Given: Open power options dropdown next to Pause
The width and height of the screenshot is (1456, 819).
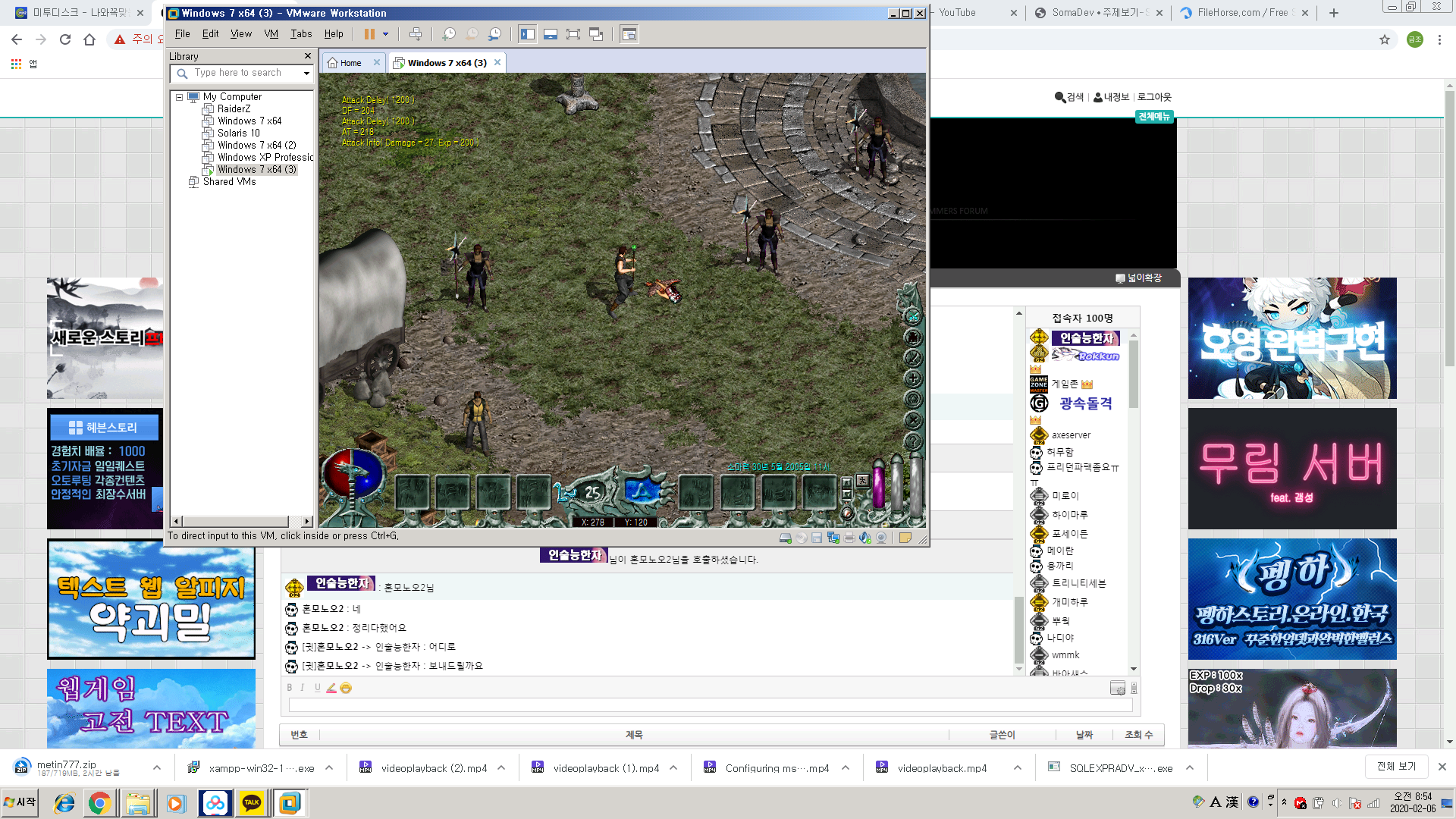Looking at the screenshot, I should (x=385, y=34).
